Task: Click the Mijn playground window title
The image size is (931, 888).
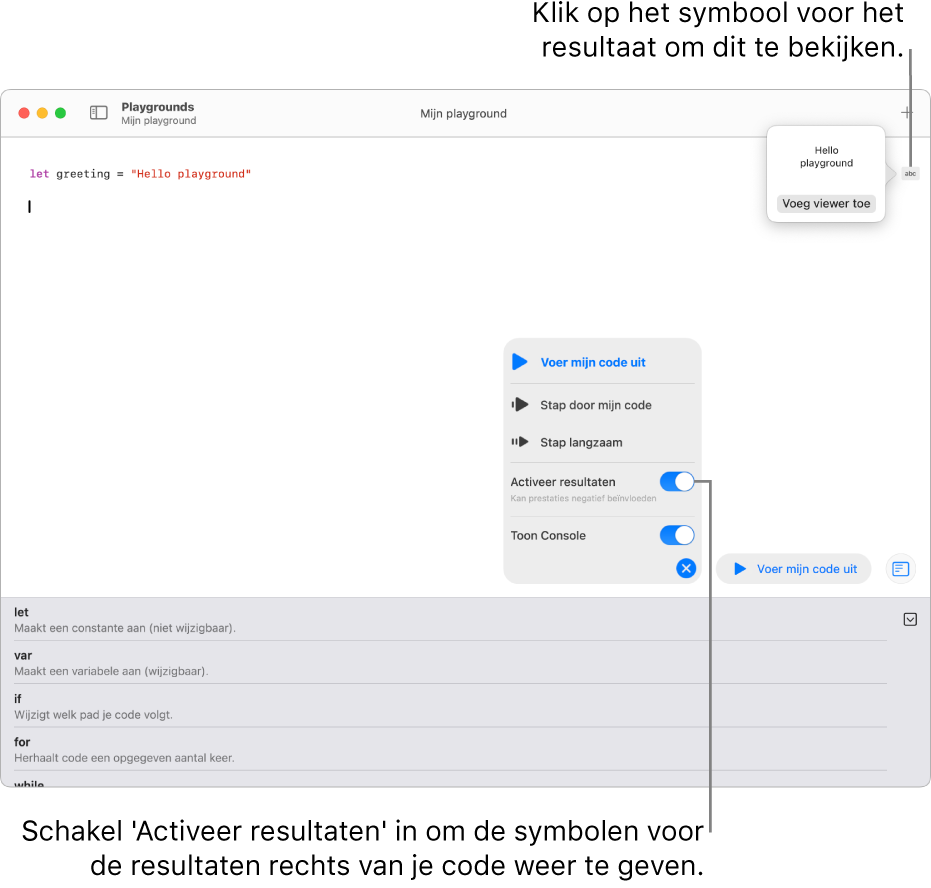Action: pyautogui.click(x=463, y=113)
